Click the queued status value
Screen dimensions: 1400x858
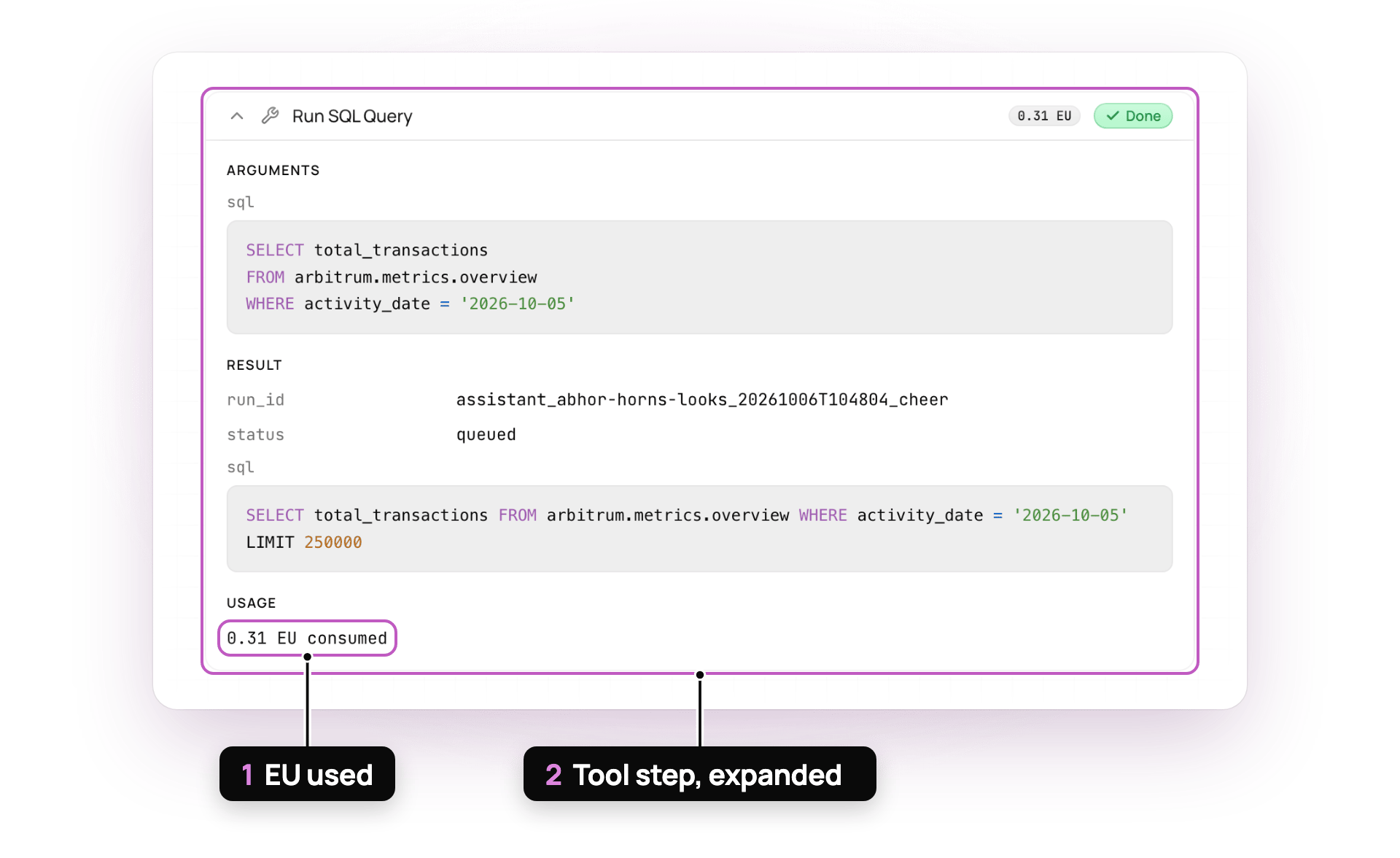[486, 435]
